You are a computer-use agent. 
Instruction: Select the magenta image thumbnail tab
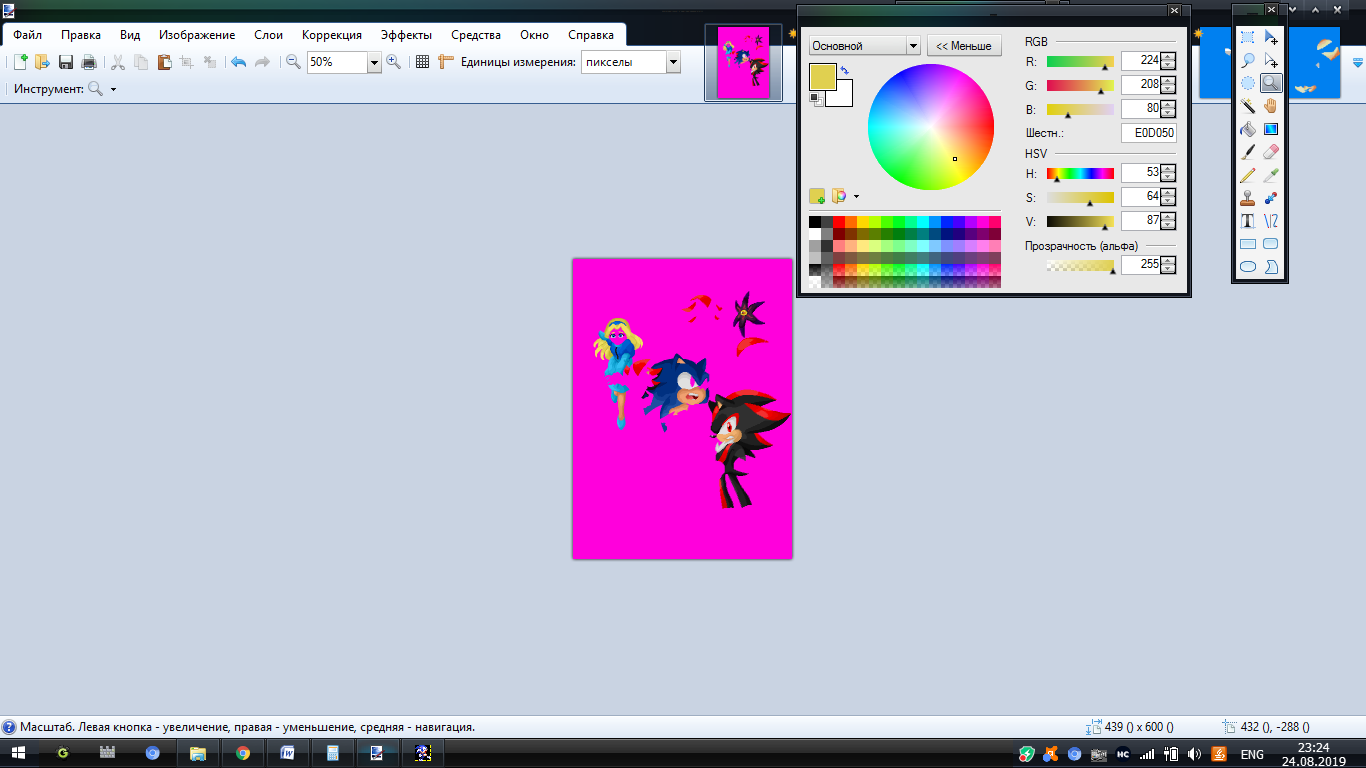tap(744, 63)
